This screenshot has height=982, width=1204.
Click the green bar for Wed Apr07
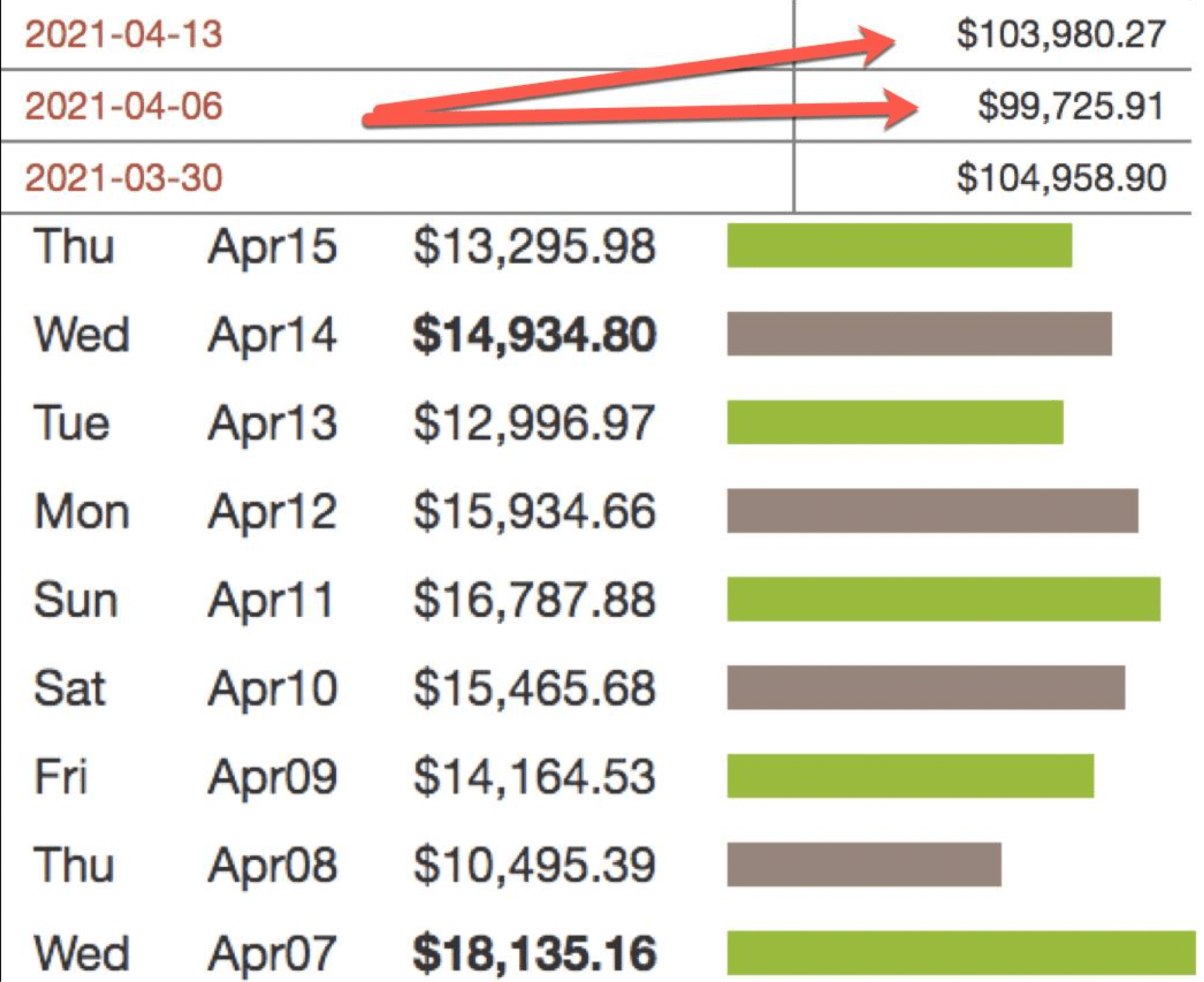coord(961,952)
